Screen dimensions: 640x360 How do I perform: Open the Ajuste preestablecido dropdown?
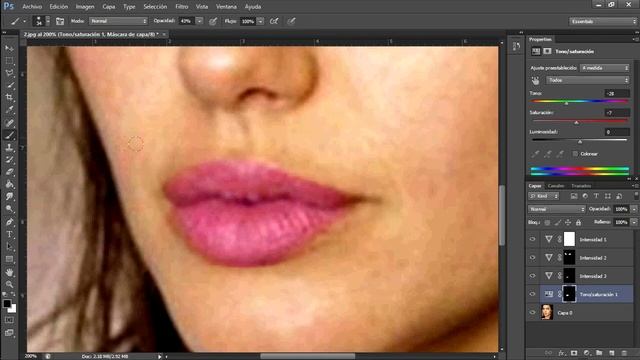click(604, 68)
